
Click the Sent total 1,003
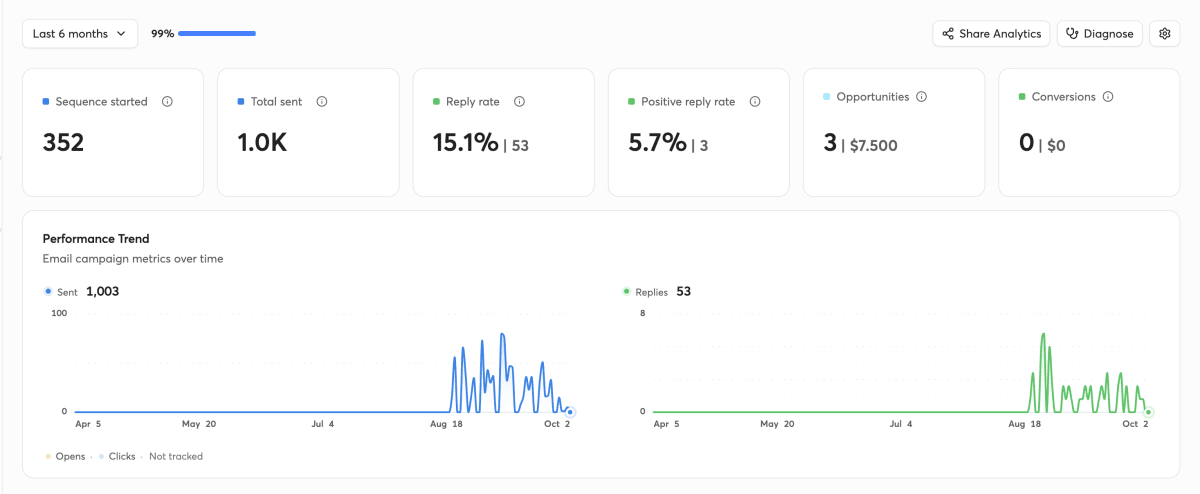[103, 291]
